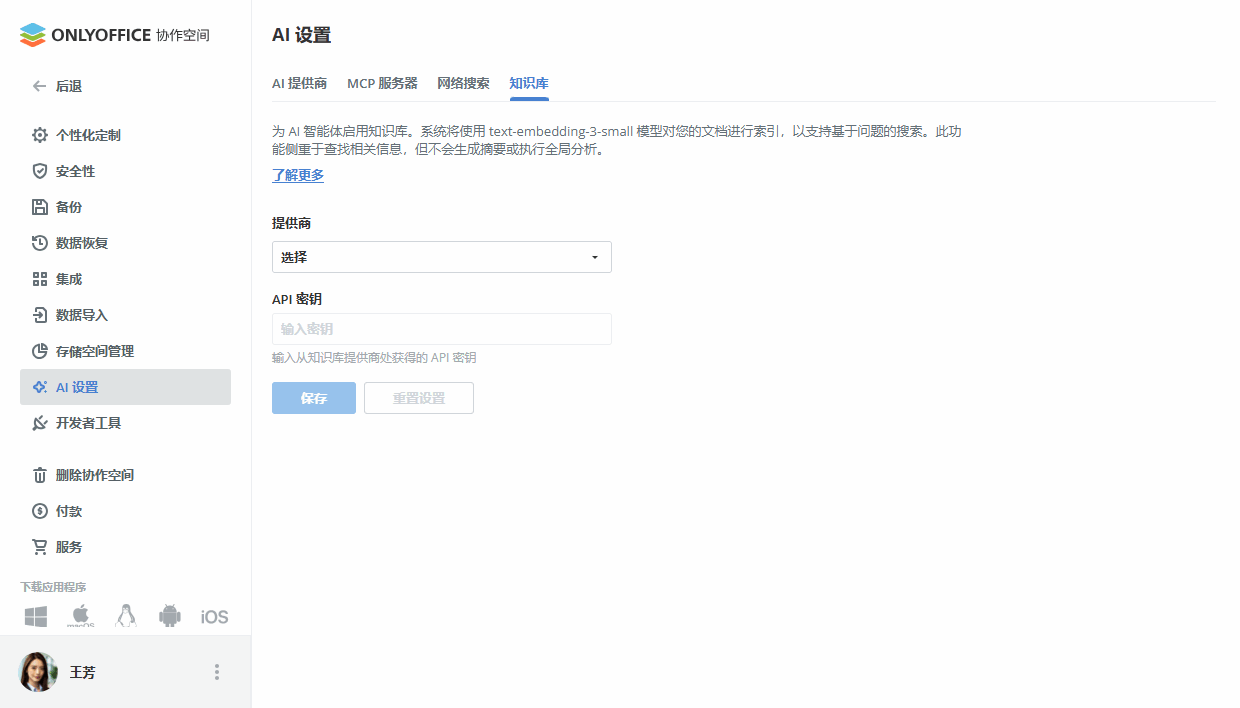The height and width of the screenshot is (708, 1240).
Task: Download the Windows desktop app
Action: point(36,616)
